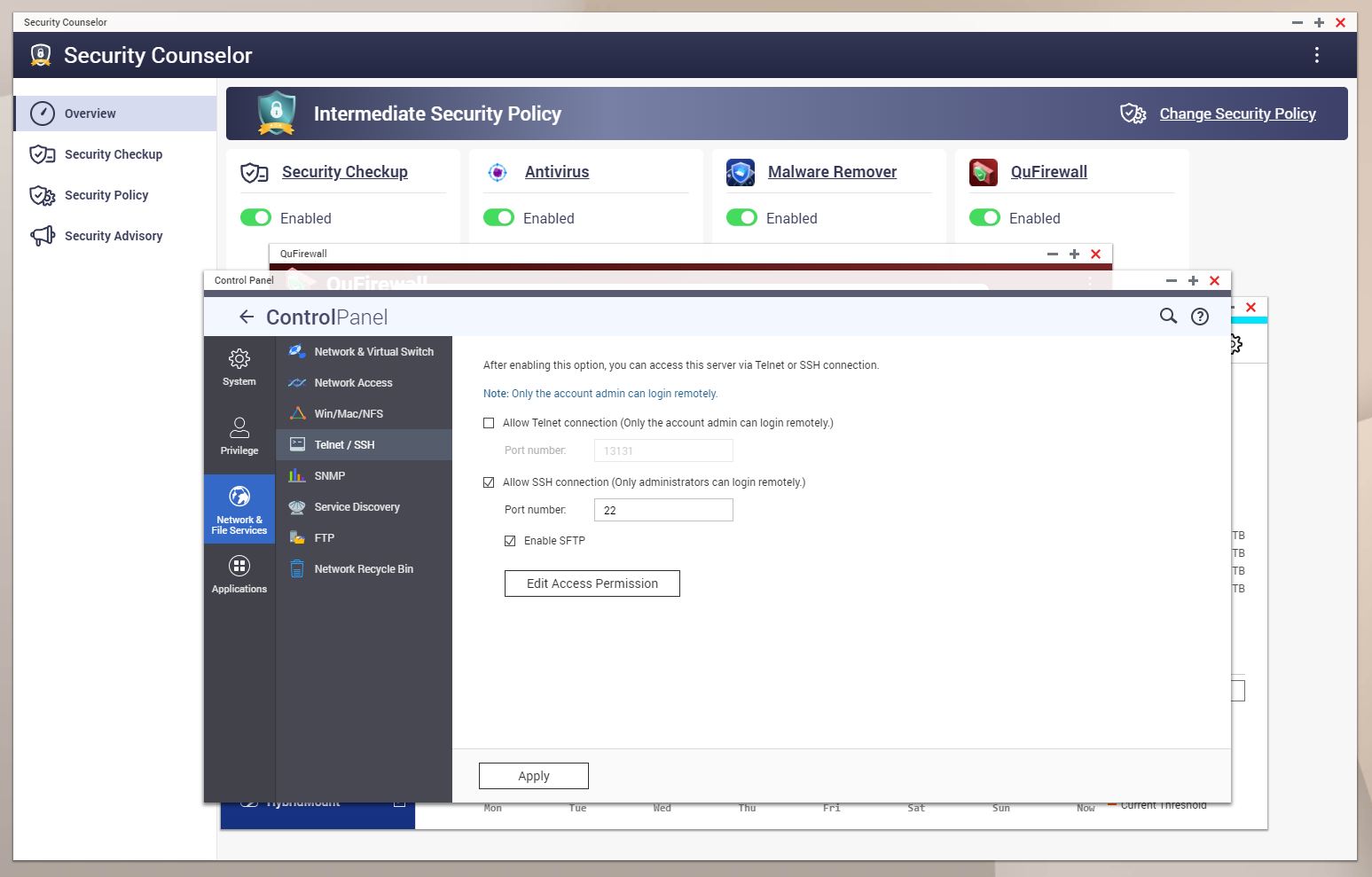Select SNMP in the sidebar menu
This screenshot has width=1372, height=877.
point(329,476)
